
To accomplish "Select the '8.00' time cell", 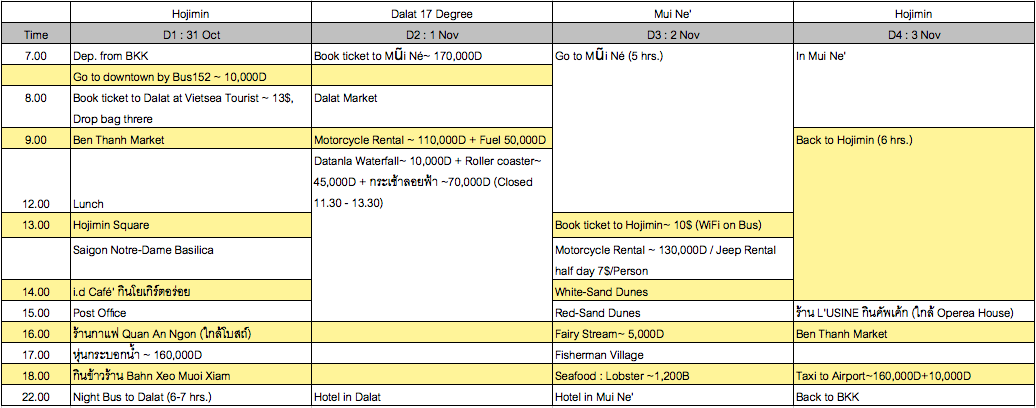I will pos(36,108).
